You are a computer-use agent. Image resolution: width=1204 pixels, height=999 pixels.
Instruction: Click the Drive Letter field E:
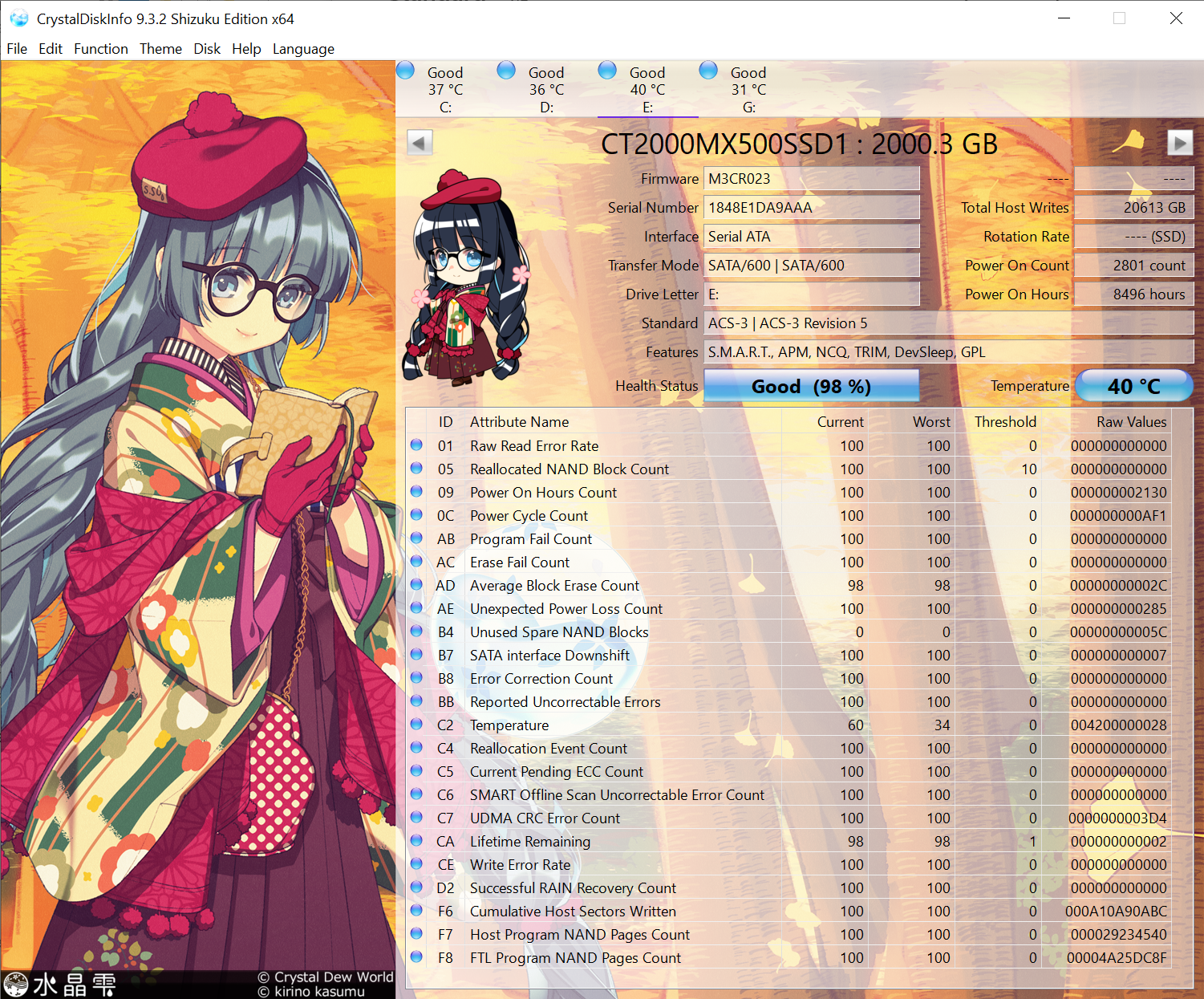(x=811, y=294)
